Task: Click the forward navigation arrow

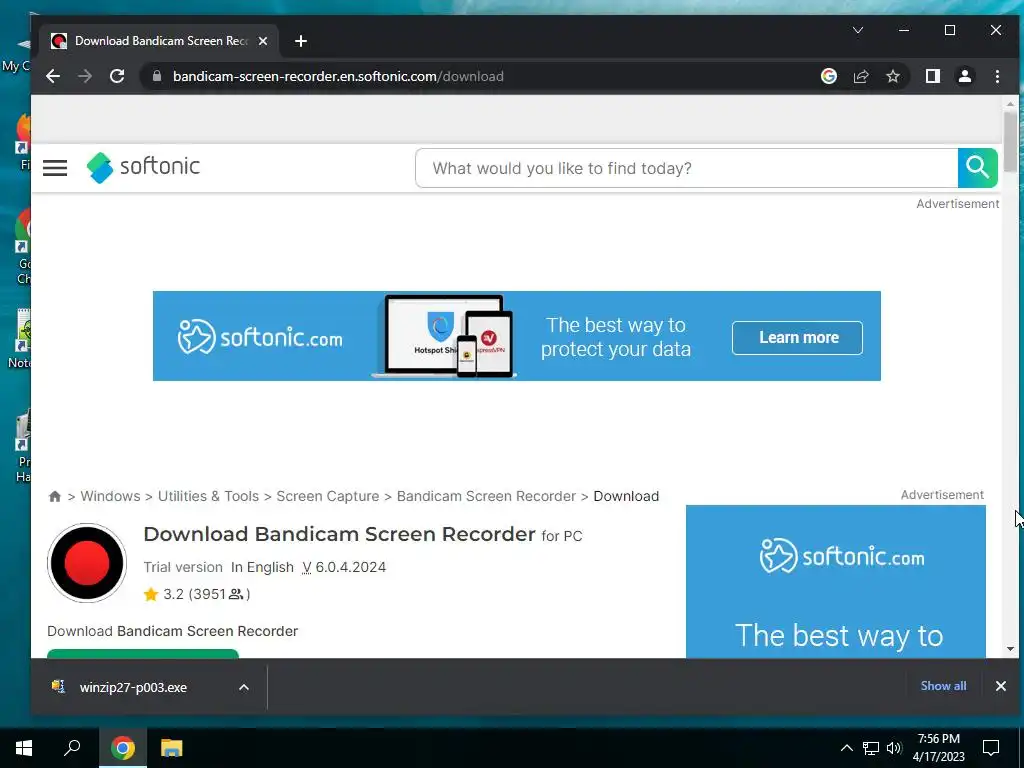Action: (x=85, y=76)
